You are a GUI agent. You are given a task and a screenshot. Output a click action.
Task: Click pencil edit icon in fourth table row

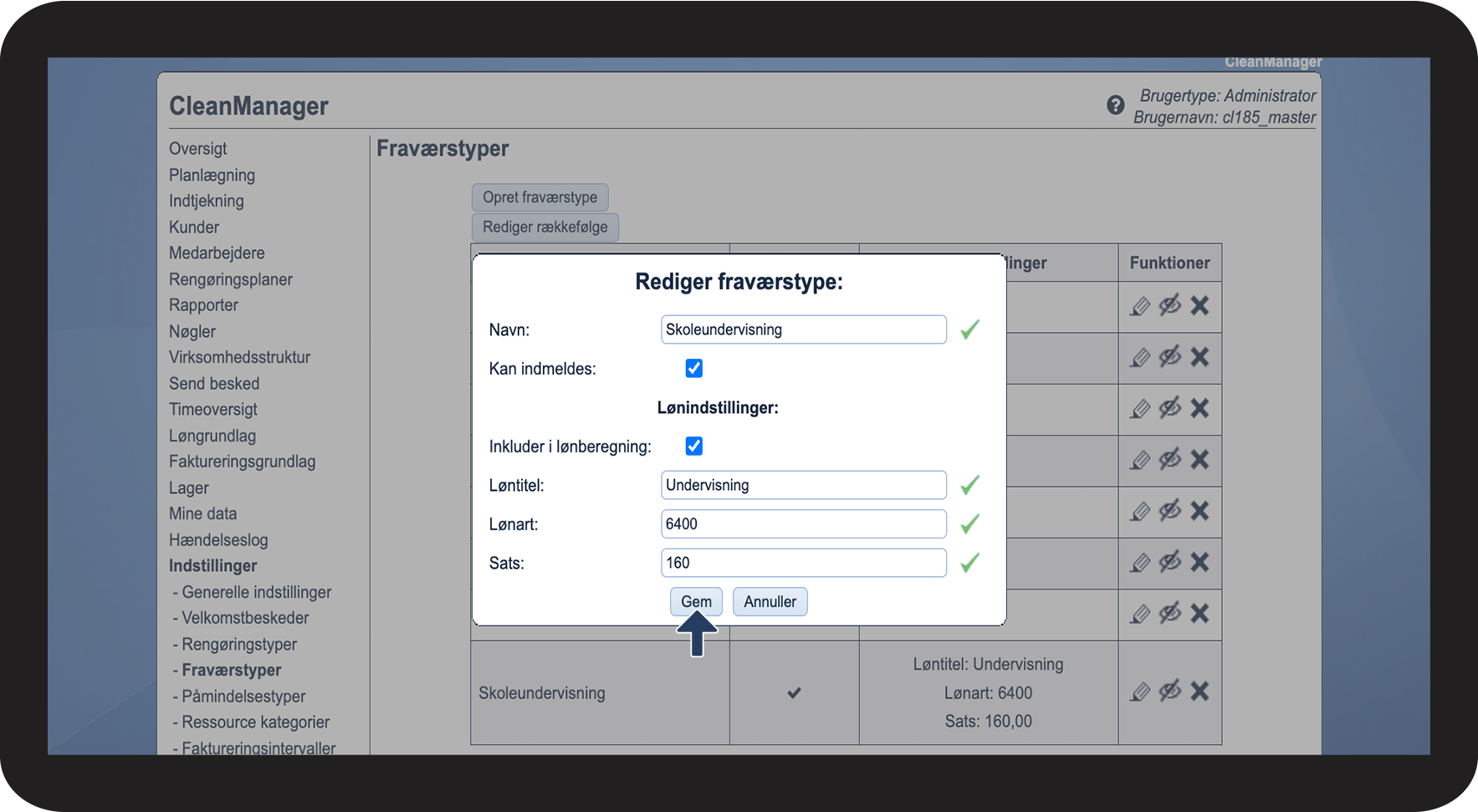(x=1140, y=460)
